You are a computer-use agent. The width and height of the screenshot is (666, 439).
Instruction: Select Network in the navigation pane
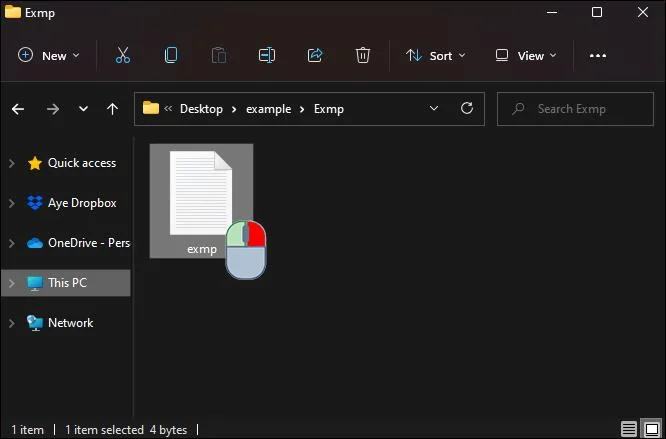(71, 323)
